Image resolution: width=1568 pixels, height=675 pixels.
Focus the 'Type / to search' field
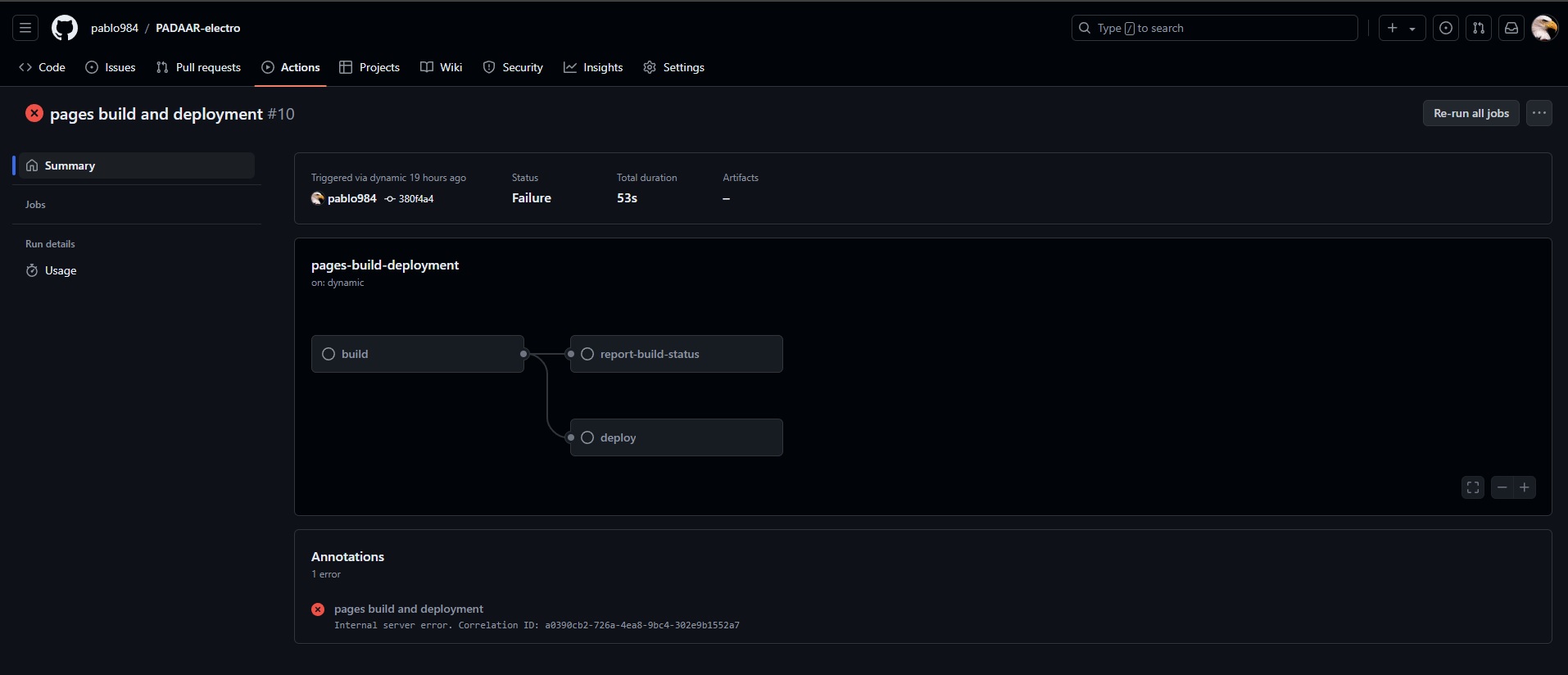click(x=1214, y=28)
